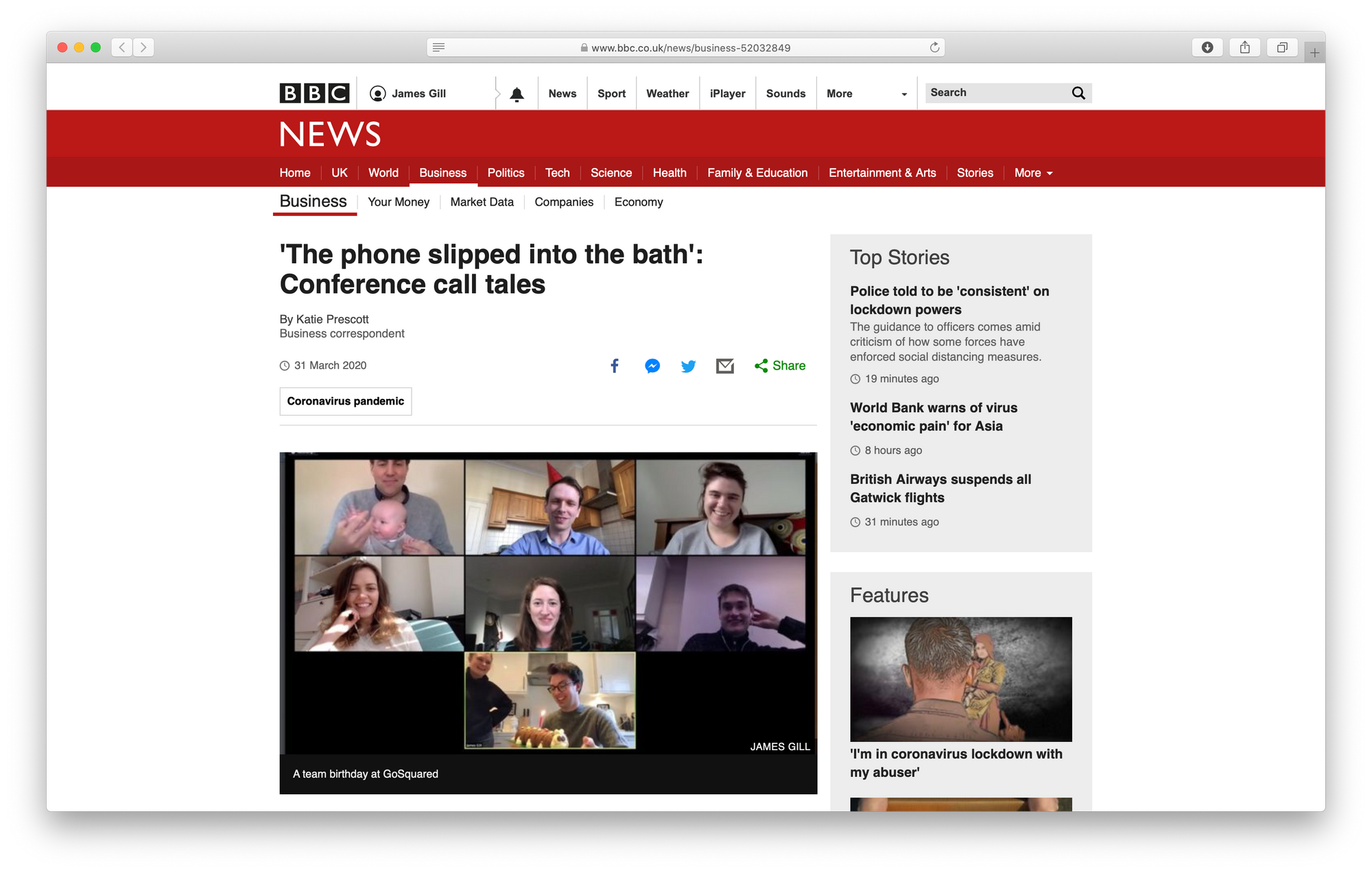
Task: Switch to the Politics section tab
Action: pyautogui.click(x=506, y=173)
